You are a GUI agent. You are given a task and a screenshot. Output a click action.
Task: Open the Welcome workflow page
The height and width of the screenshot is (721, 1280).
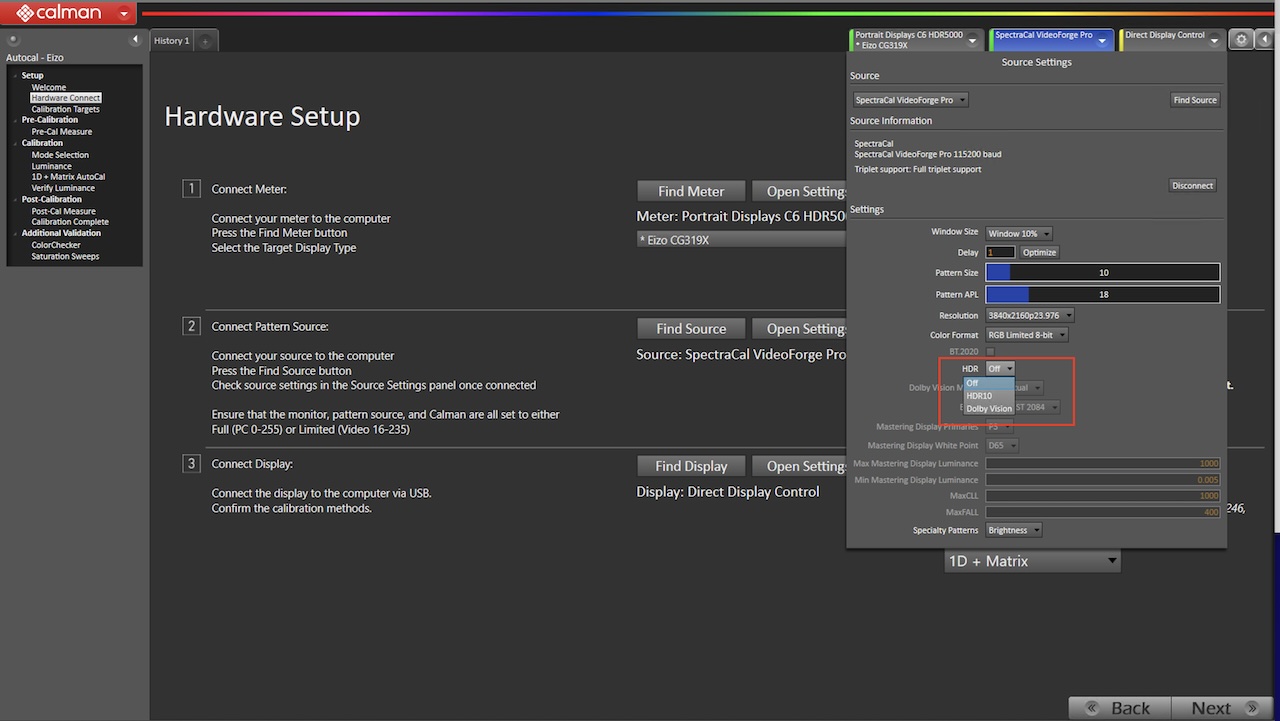(x=48, y=88)
